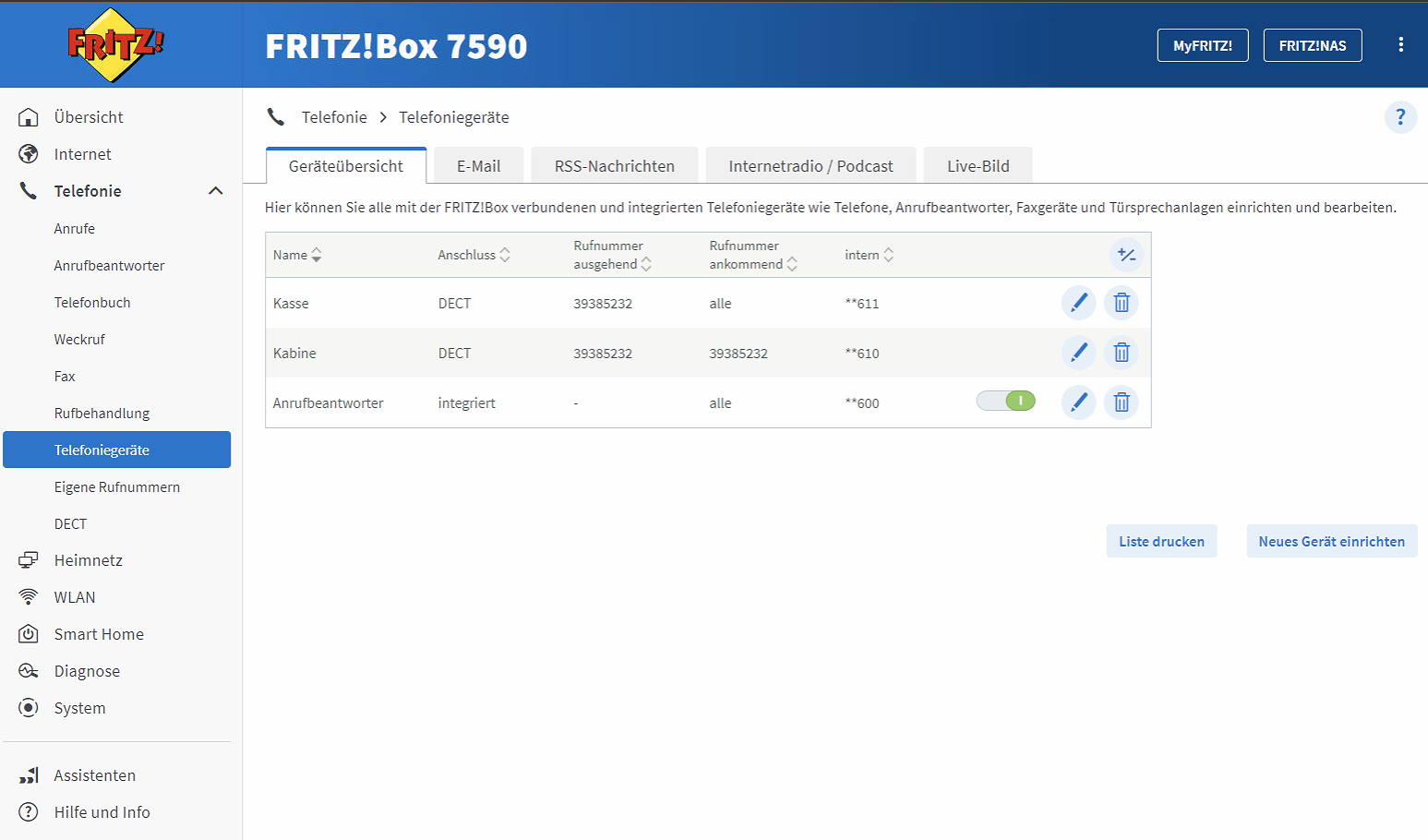Delete the Kasse phone device
1428x840 pixels.
coord(1122,303)
